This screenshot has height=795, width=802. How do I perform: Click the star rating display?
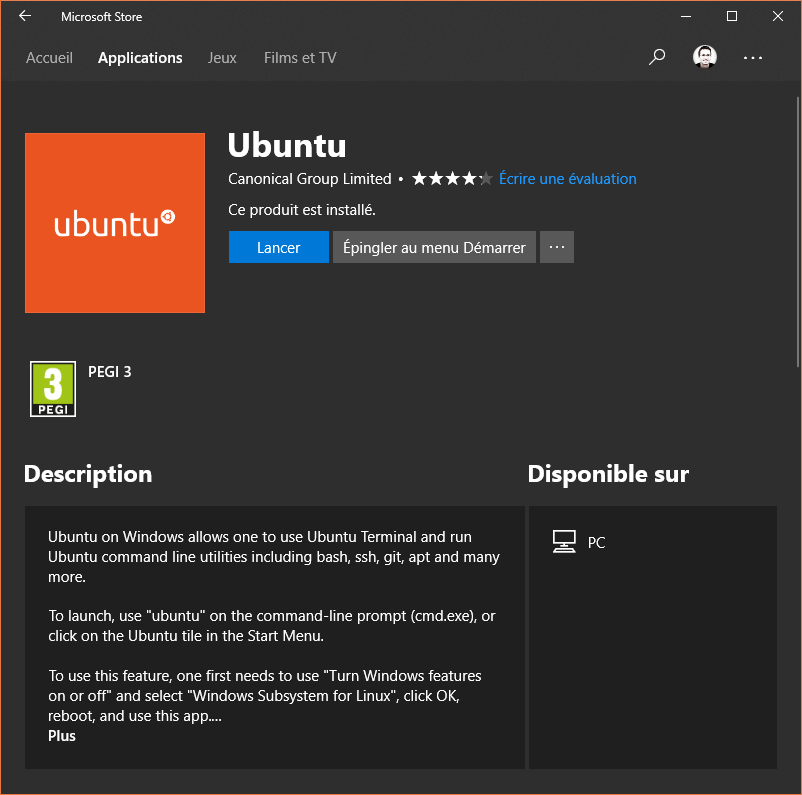click(452, 179)
